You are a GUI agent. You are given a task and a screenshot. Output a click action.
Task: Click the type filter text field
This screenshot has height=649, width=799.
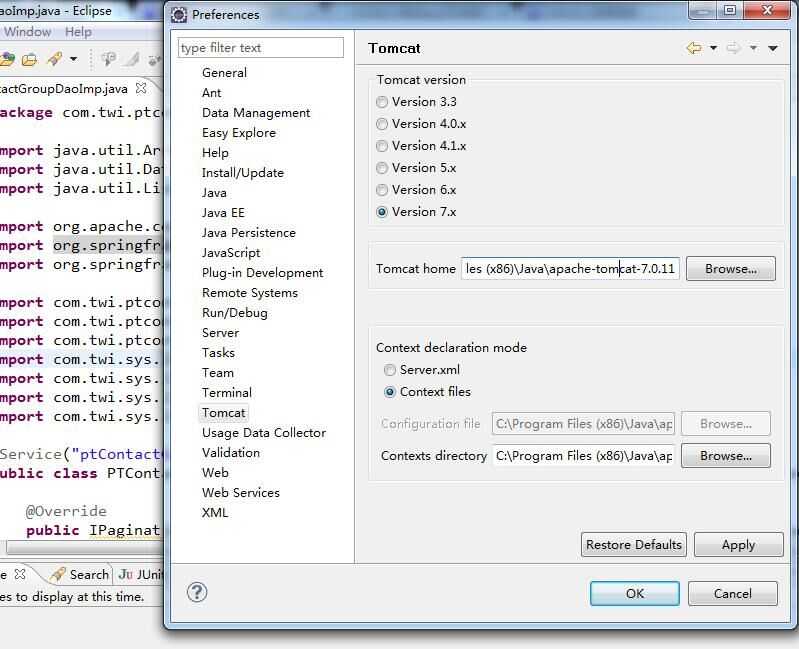tap(260, 48)
